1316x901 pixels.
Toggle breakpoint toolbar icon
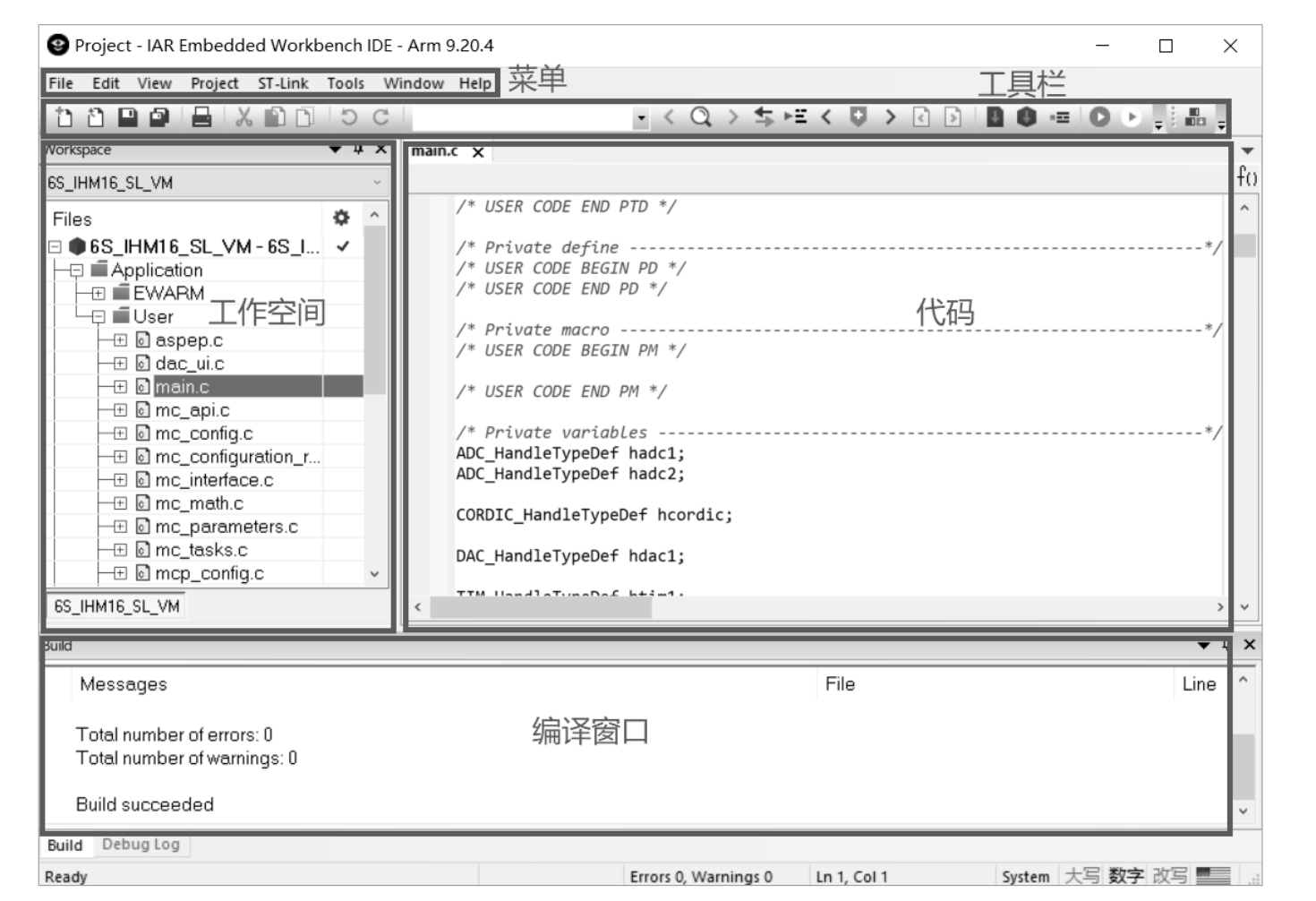[1059, 117]
